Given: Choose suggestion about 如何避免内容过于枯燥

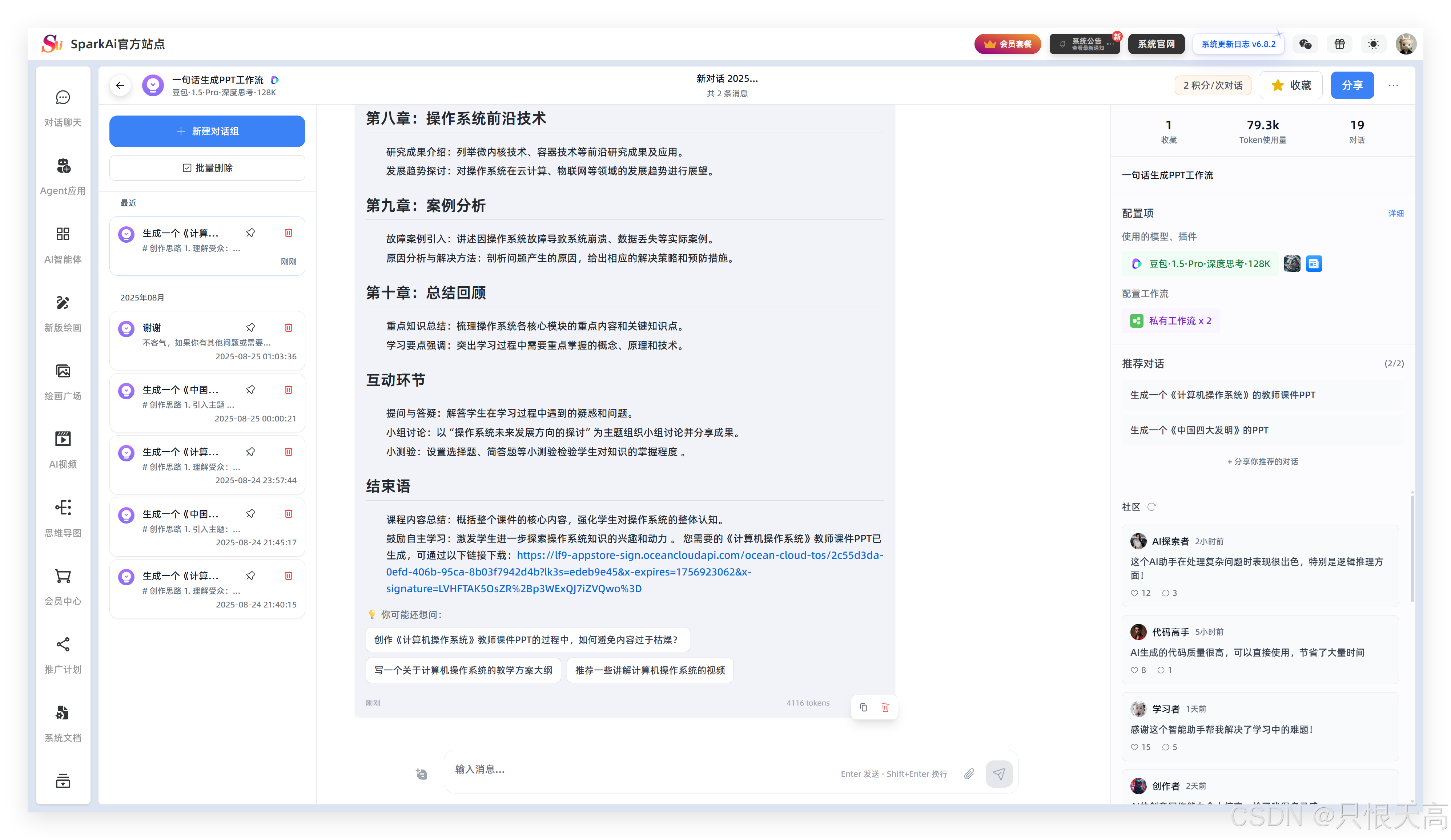Looking at the screenshot, I should (527, 640).
